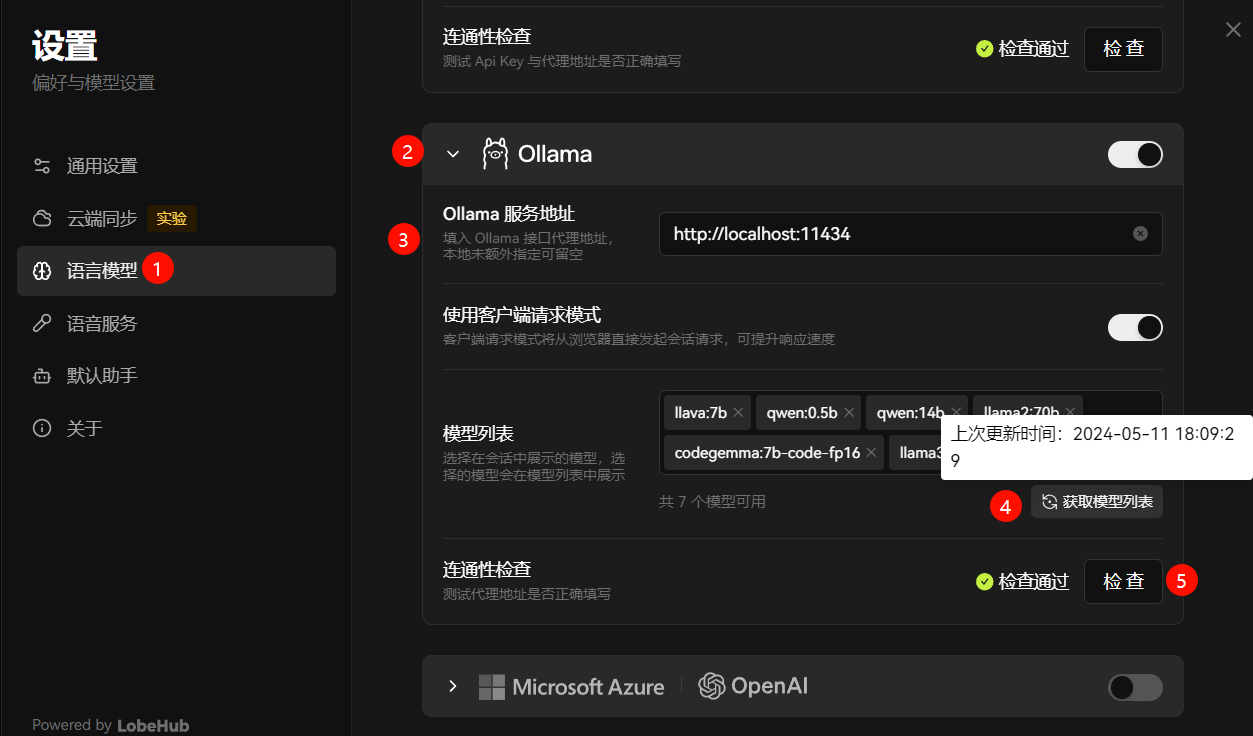Disable the Ollama provider toggle

[1135, 154]
